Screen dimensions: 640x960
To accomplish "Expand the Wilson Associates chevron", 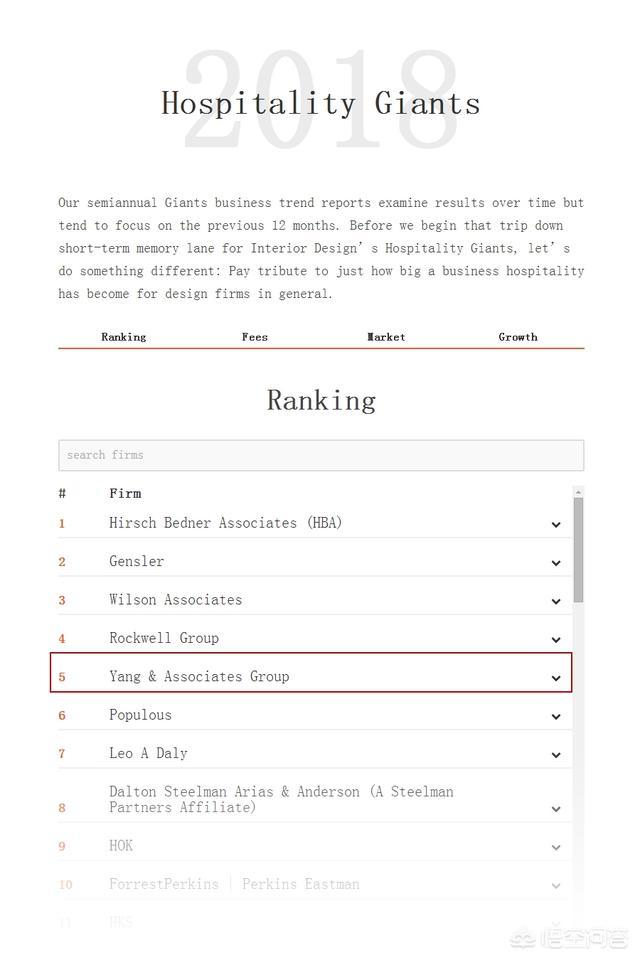I will tap(556, 601).
